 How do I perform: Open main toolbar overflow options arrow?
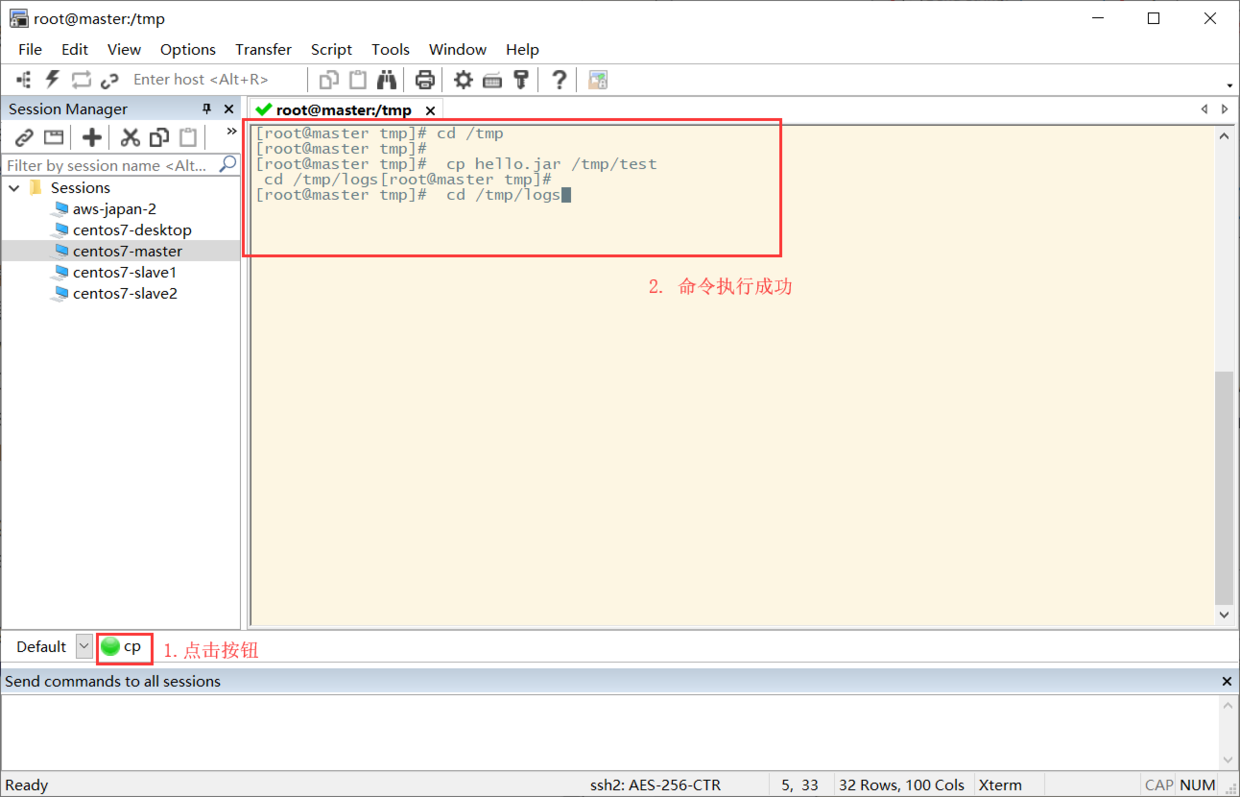click(x=1229, y=86)
